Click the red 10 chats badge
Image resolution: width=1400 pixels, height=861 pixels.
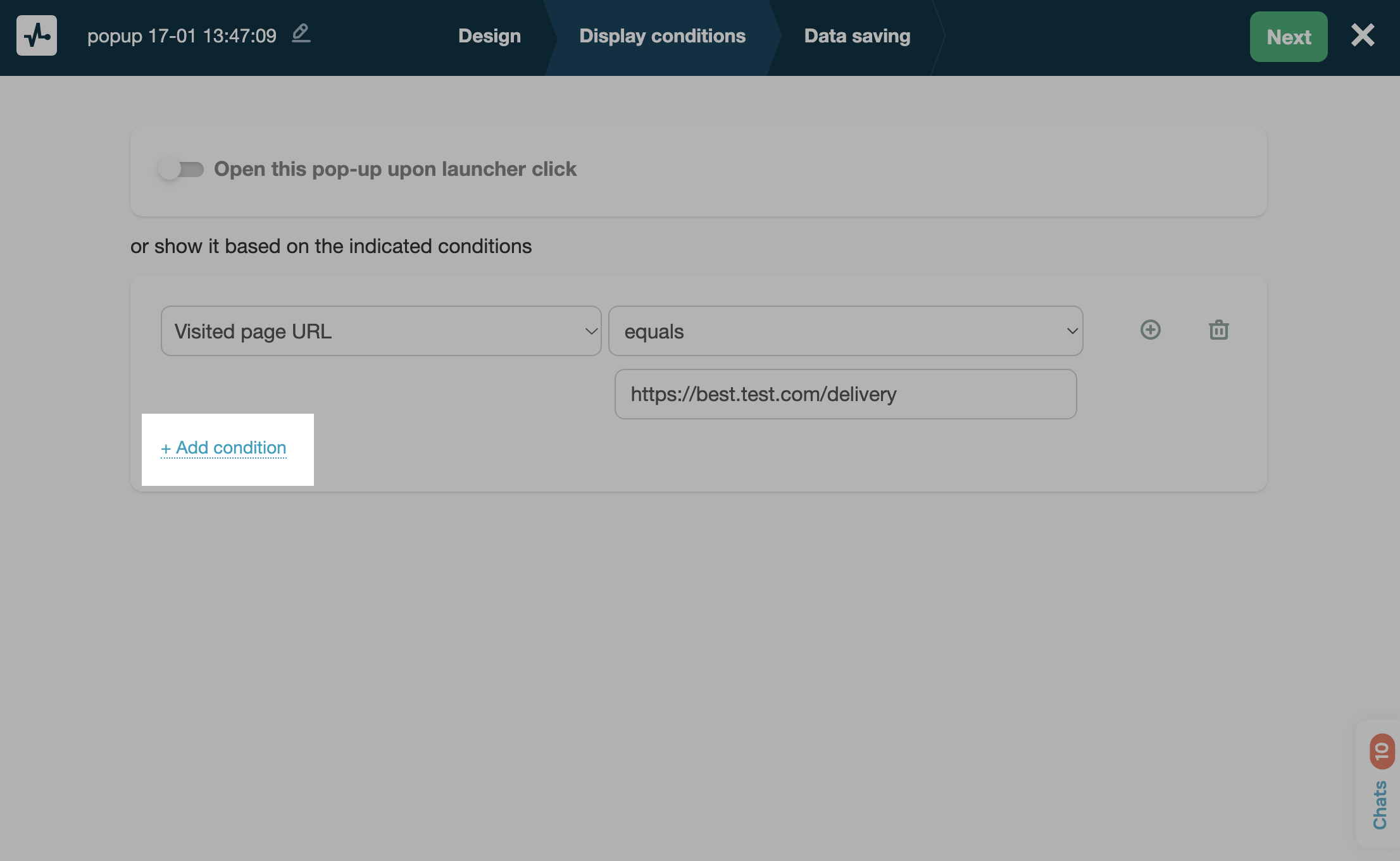pos(1382,751)
